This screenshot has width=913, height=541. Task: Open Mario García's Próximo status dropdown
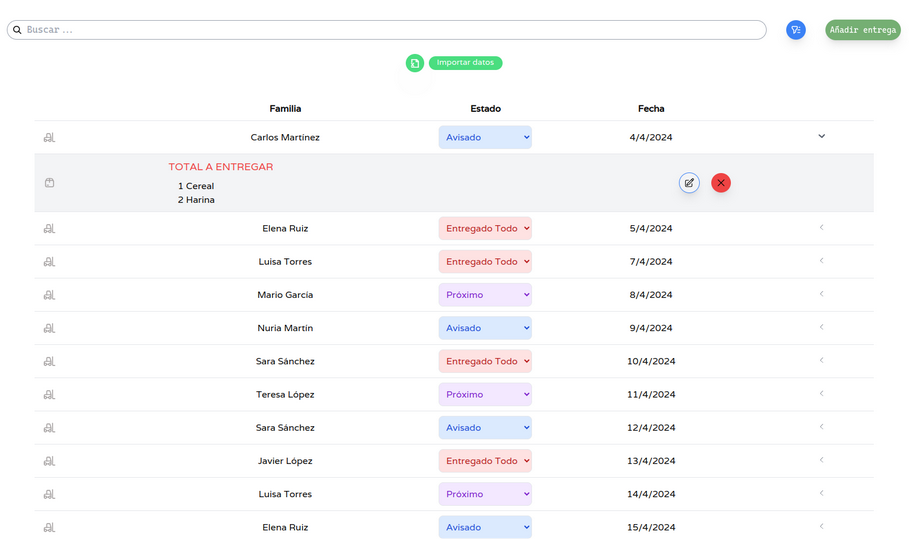485,295
